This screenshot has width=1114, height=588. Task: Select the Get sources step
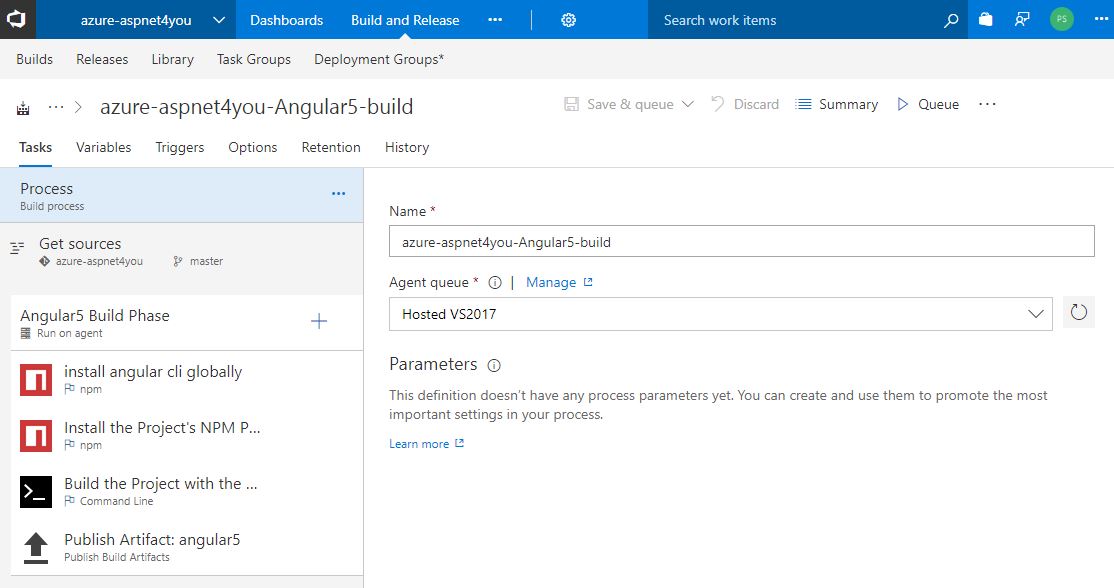click(181, 251)
